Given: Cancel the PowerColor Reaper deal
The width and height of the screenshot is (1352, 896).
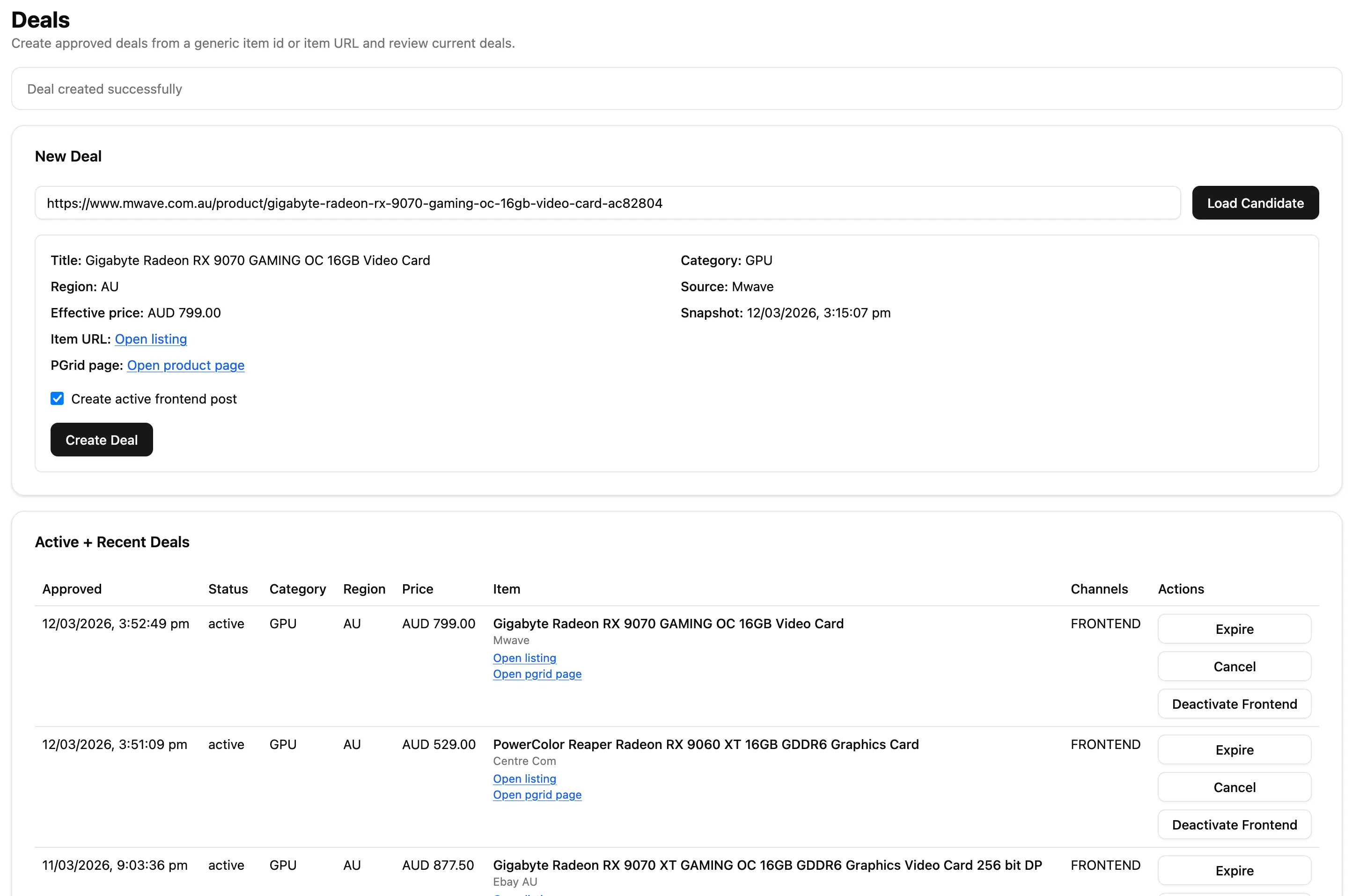Looking at the screenshot, I should pyautogui.click(x=1234, y=787).
